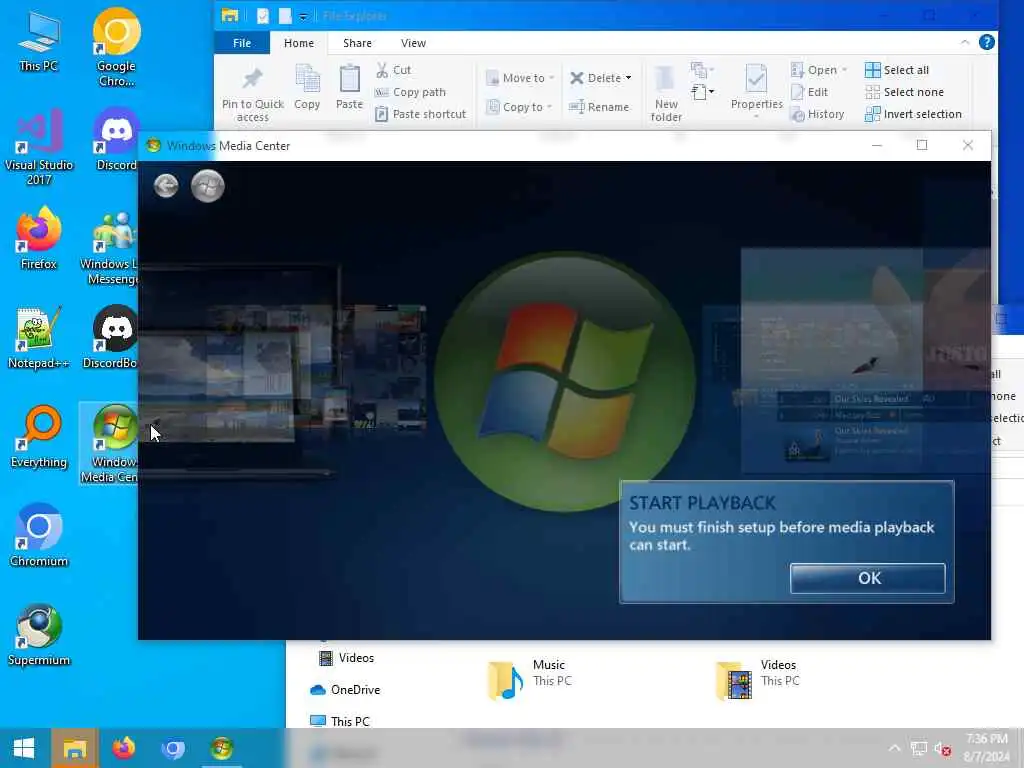
Task: Select the Visual Studio 2017 desktop shortcut
Action: click(x=38, y=147)
